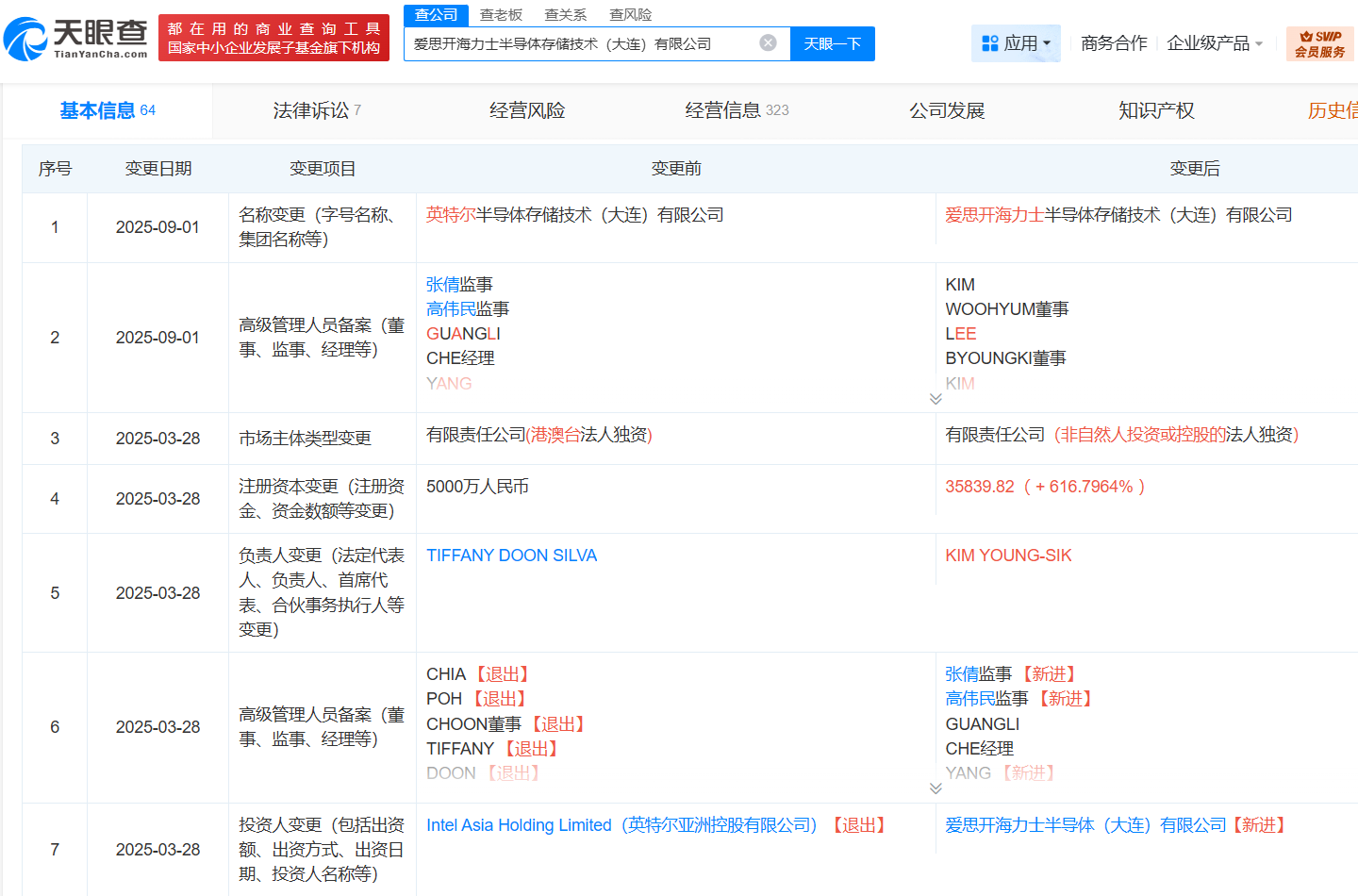
Task: Click the 5000万人民币 value
Action: (477, 487)
